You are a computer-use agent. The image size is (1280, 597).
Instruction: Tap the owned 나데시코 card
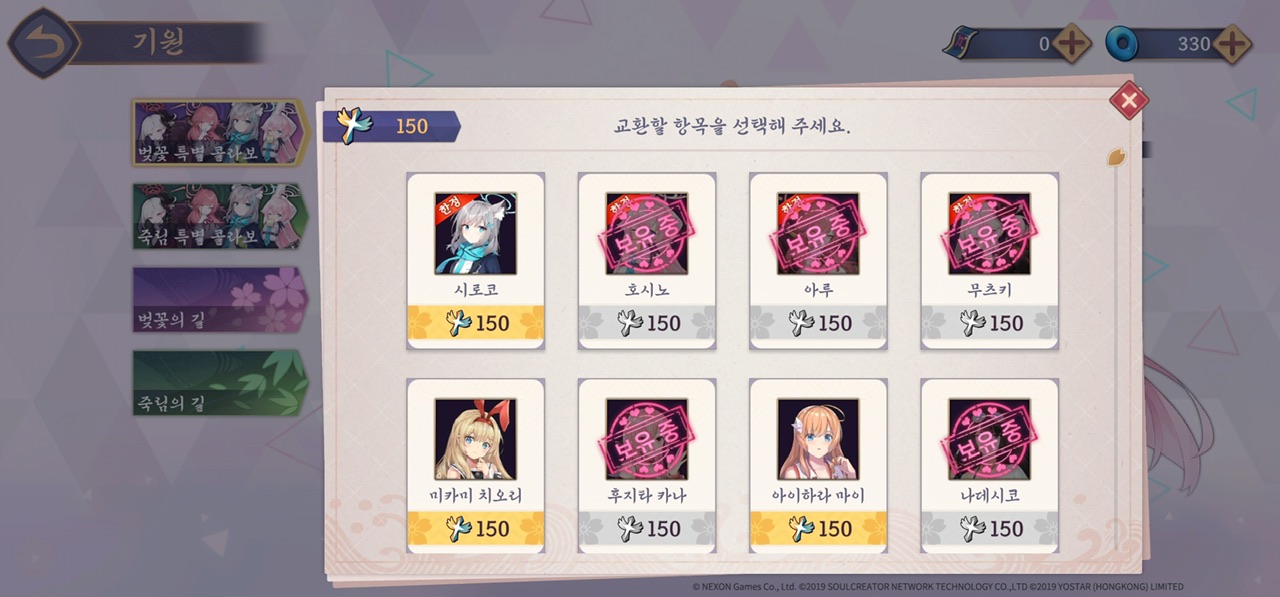pyautogui.click(x=989, y=466)
